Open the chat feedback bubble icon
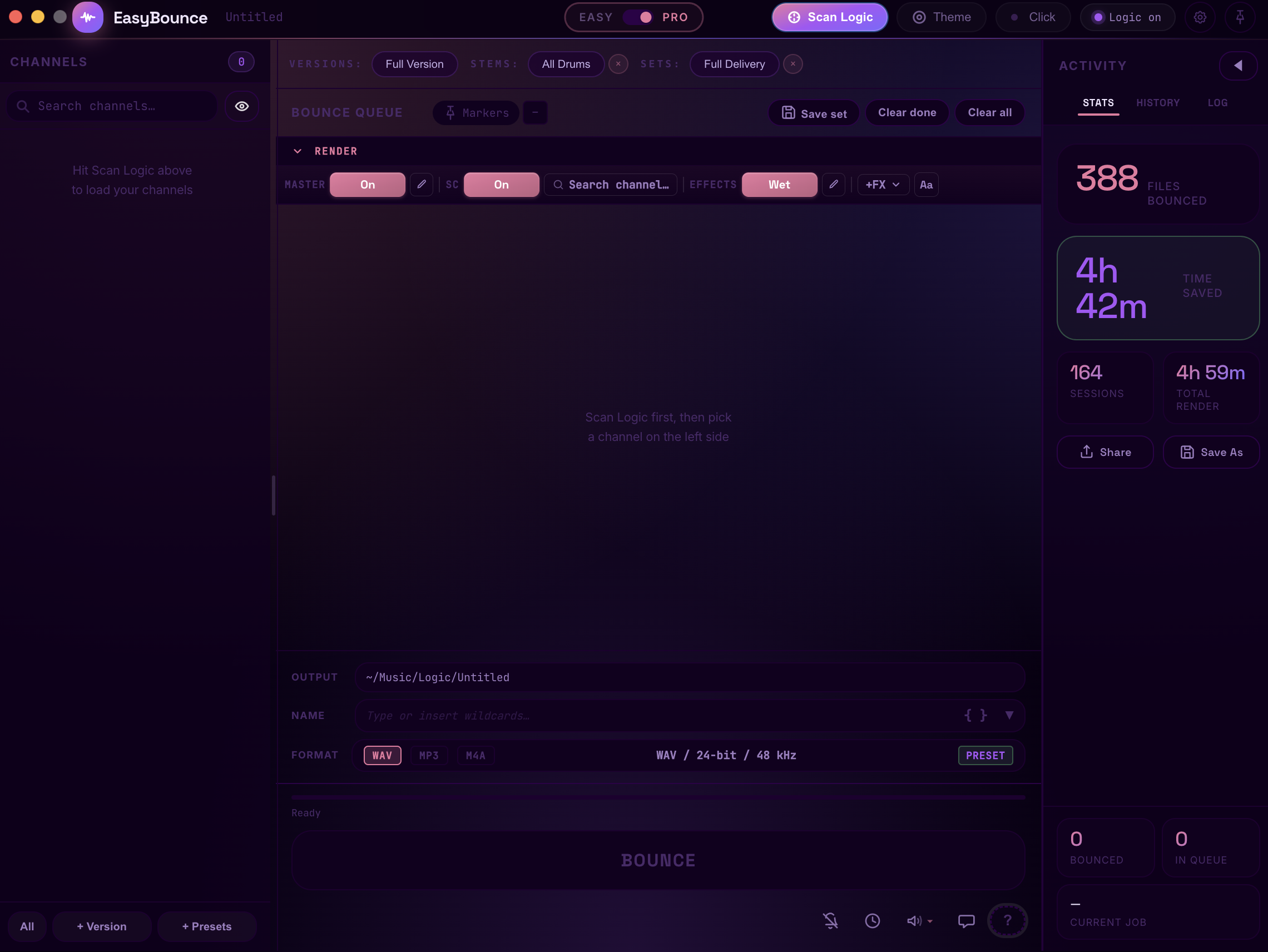 click(x=967, y=921)
